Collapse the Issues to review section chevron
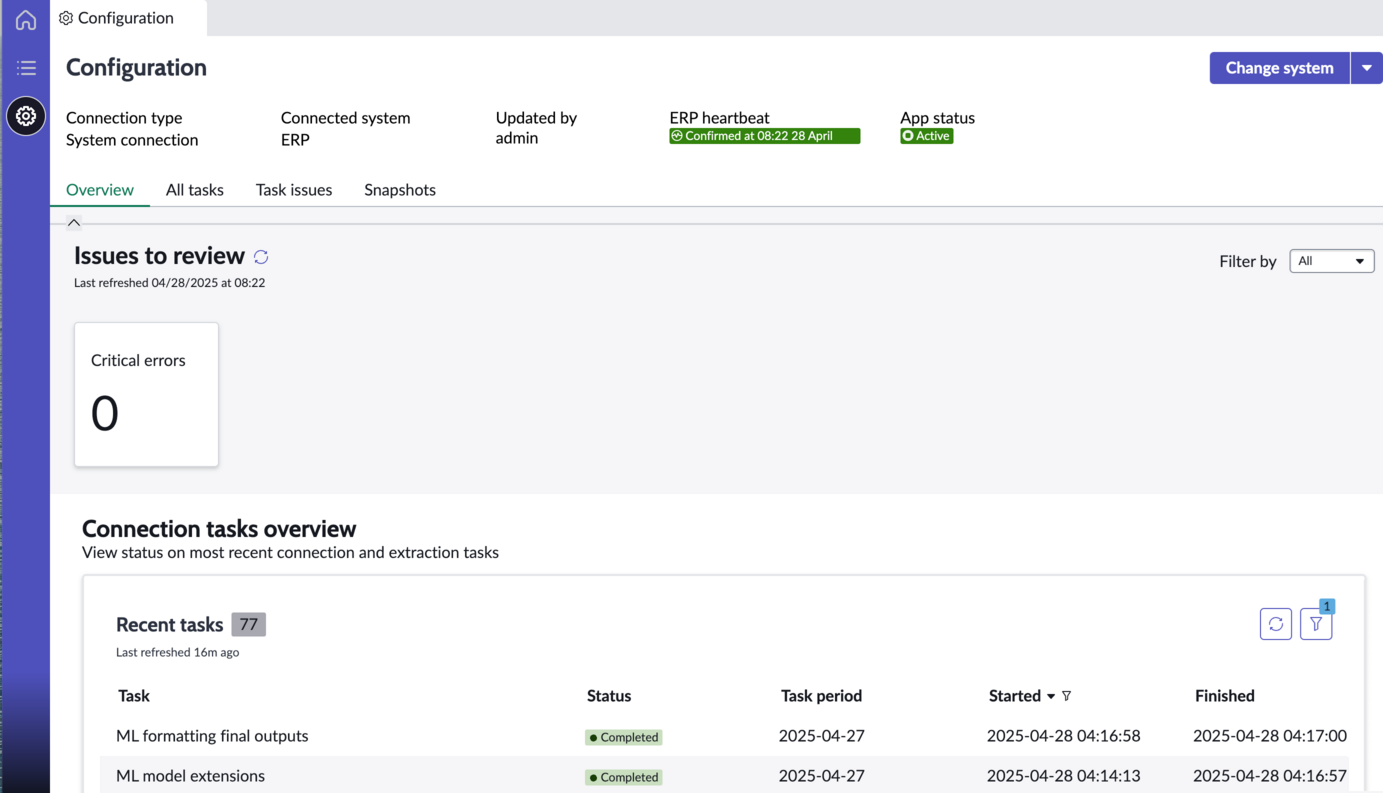This screenshot has width=1383, height=793. coord(74,222)
